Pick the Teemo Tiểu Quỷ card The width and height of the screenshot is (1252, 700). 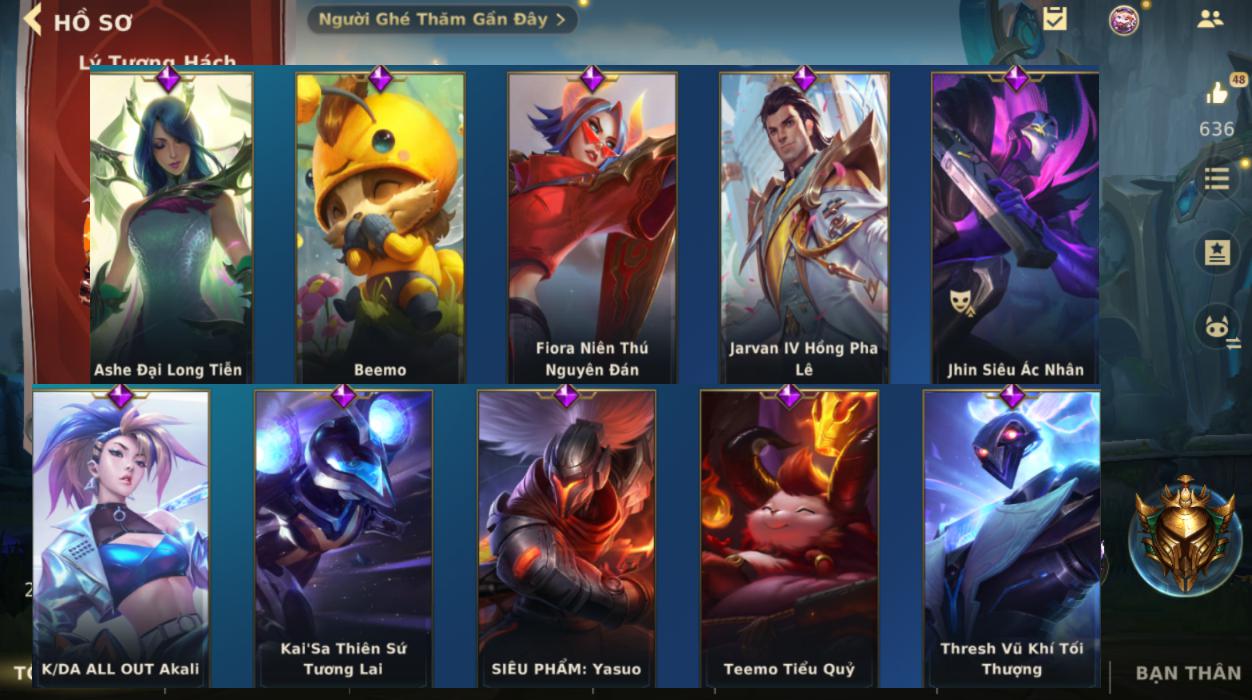tap(789, 538)
